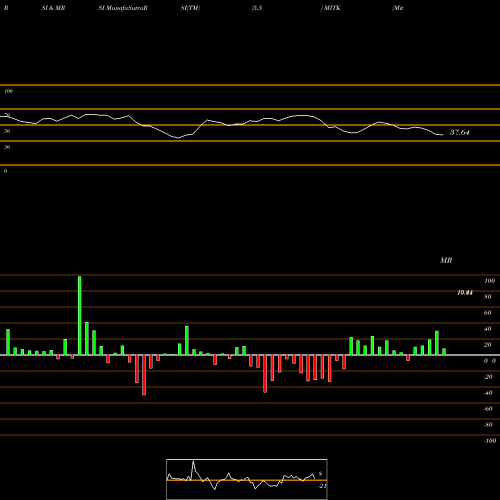Click the MR axis label -20

[488, 377]
